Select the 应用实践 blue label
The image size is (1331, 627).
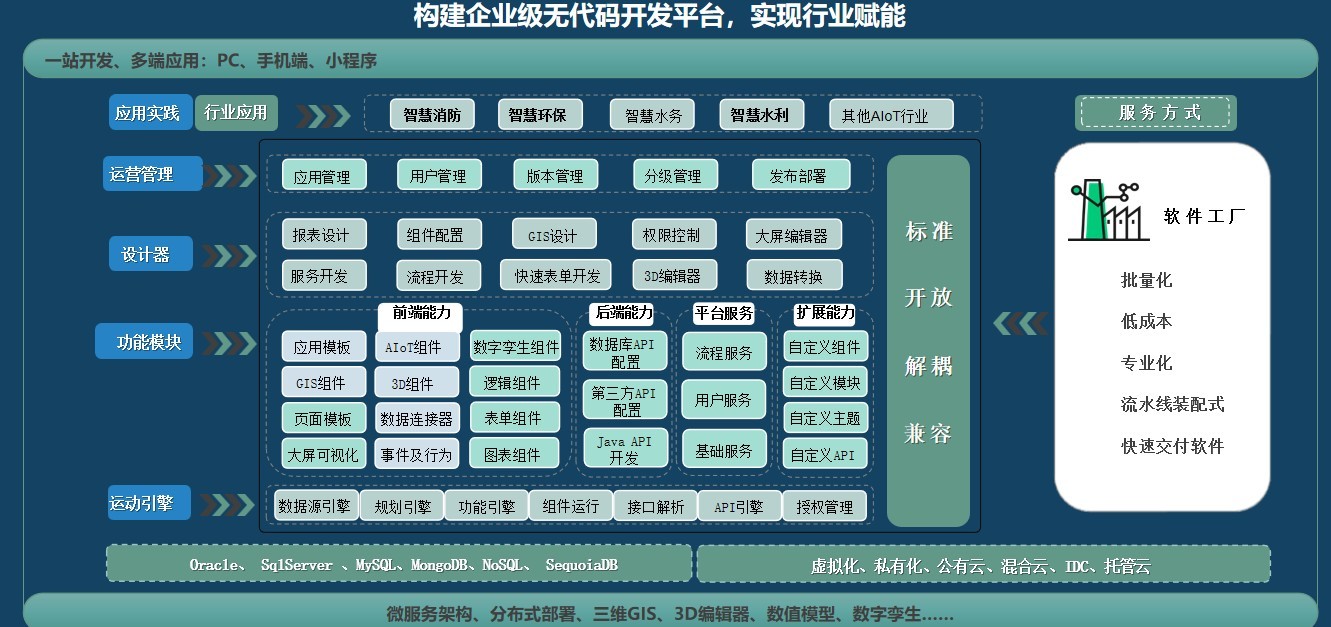coord(149,113)
